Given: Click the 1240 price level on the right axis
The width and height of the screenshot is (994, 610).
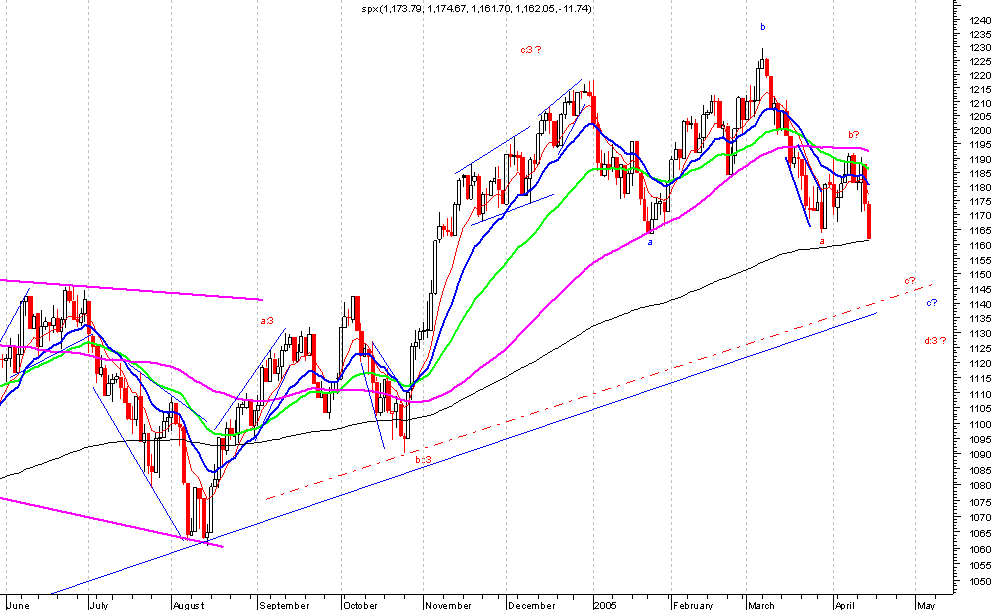Looking at the screenshot, I should point(980,20).
